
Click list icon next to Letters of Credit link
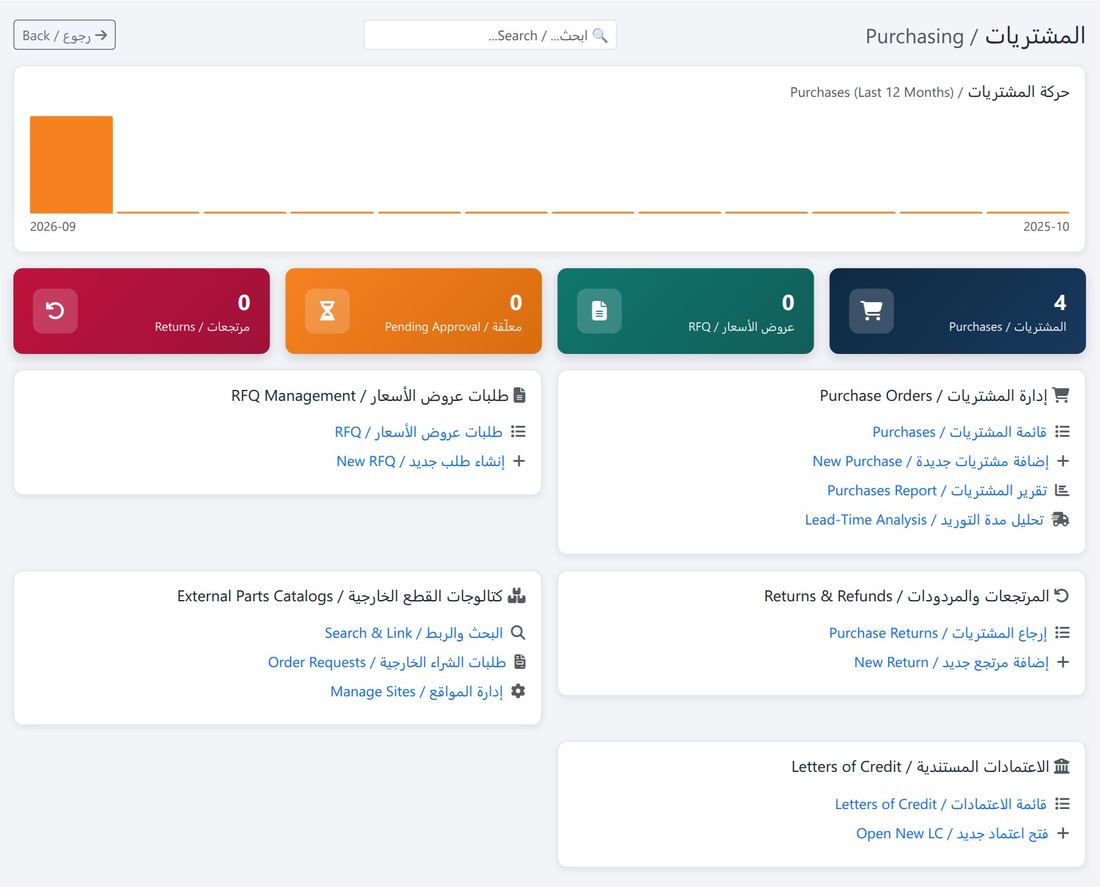coord(1062,803)
